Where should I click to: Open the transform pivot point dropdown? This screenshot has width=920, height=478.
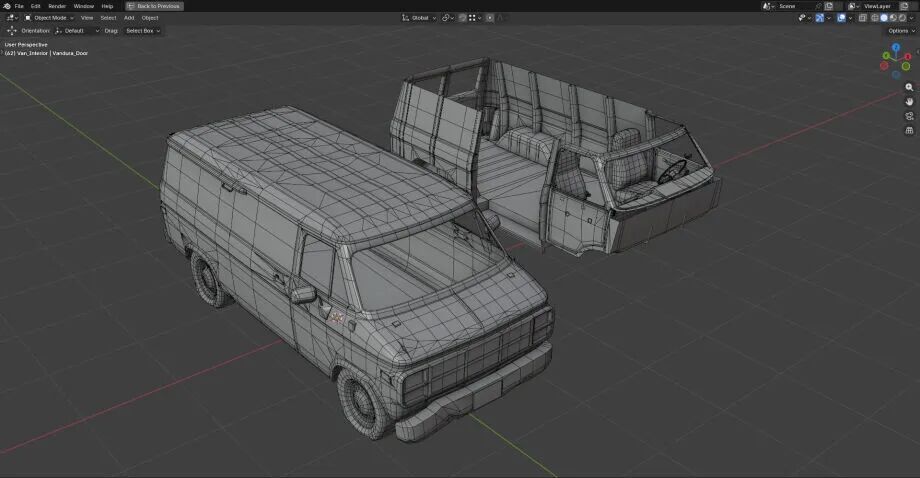tap(448, 18)
